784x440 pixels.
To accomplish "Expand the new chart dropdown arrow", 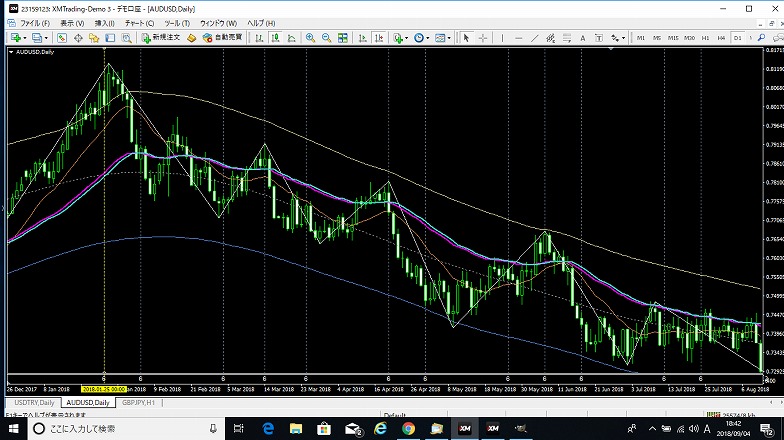I will tap(26, 38).
